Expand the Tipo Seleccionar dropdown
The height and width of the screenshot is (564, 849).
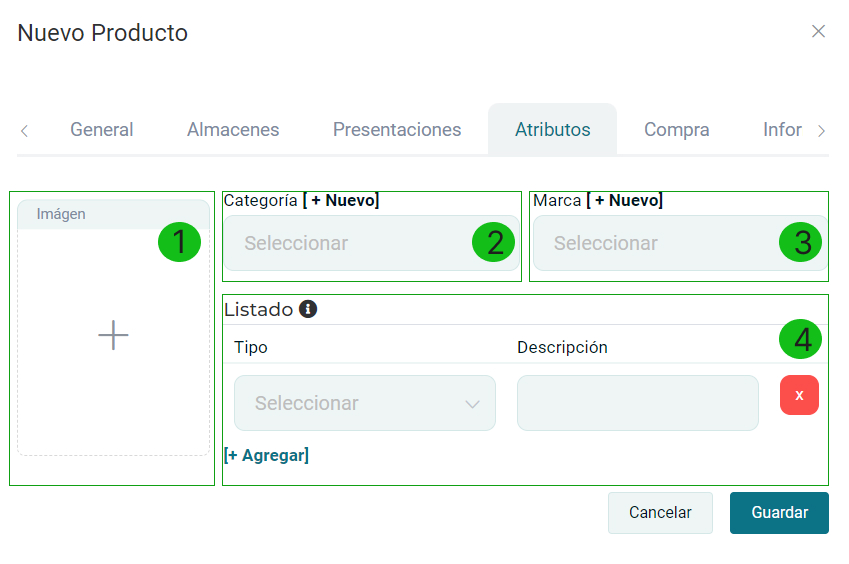tap(365, 403)
